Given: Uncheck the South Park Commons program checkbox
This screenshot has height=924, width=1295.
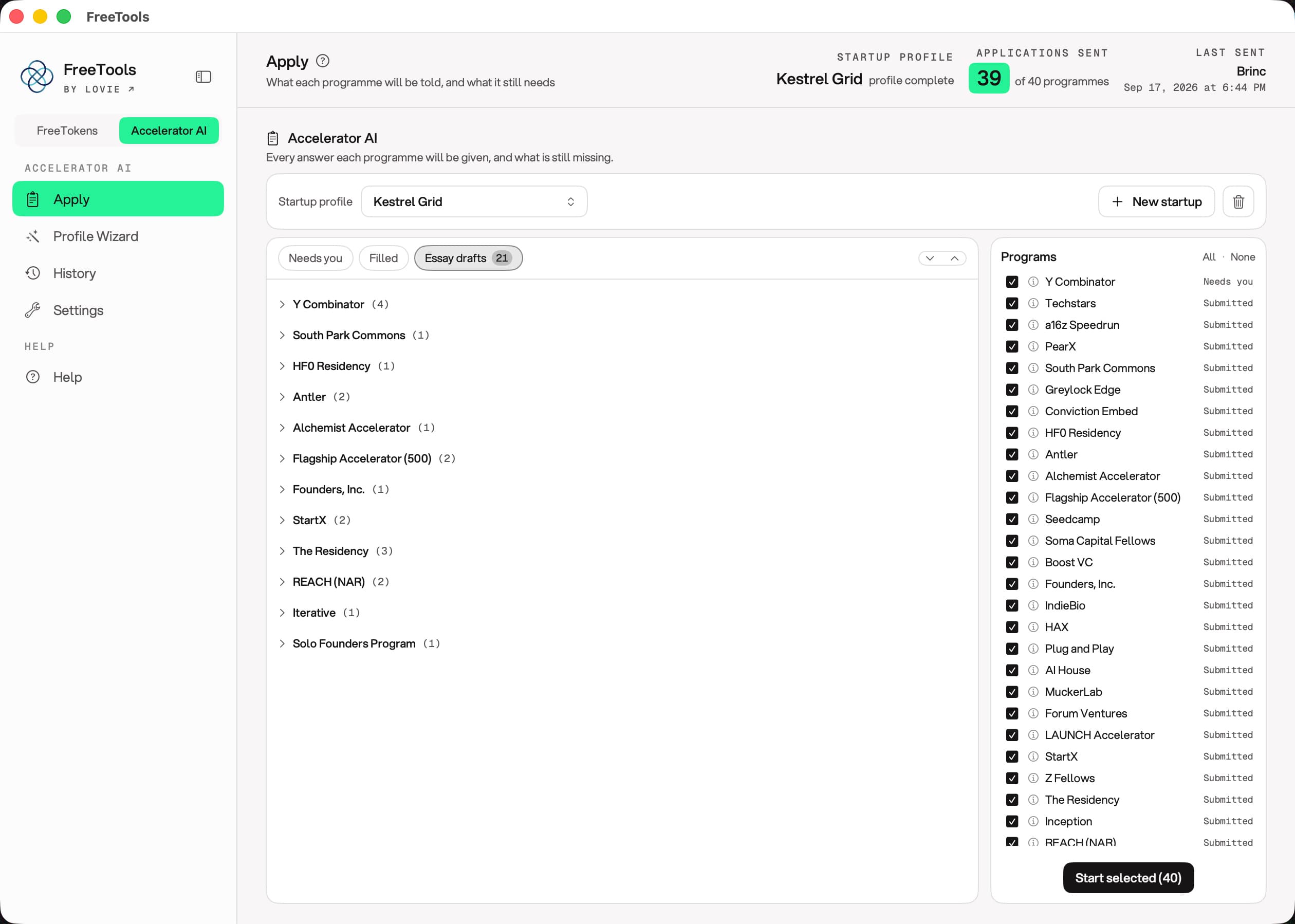Looking at the screenshot, I should click(x=1012, y=368).
